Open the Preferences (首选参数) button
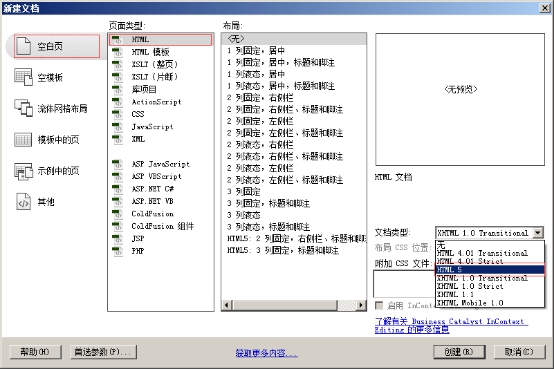The height and width of the screenshot is (370, 554). pos(103,352)
